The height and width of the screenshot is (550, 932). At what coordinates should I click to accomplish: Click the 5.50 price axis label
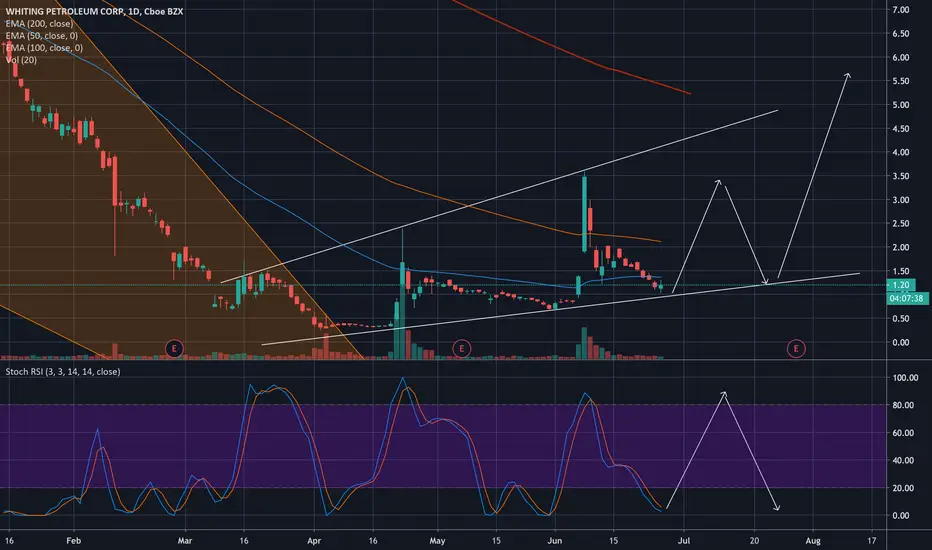click(x=900, y=81)
